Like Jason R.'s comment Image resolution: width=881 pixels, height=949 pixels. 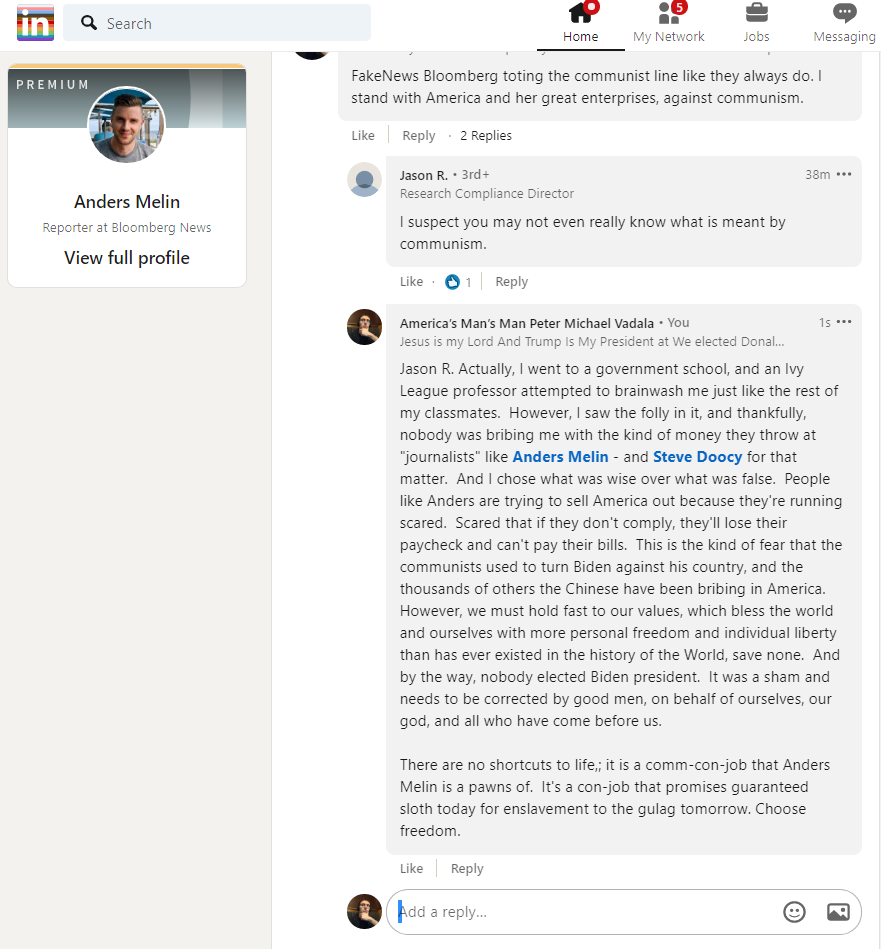click(411, 282)
